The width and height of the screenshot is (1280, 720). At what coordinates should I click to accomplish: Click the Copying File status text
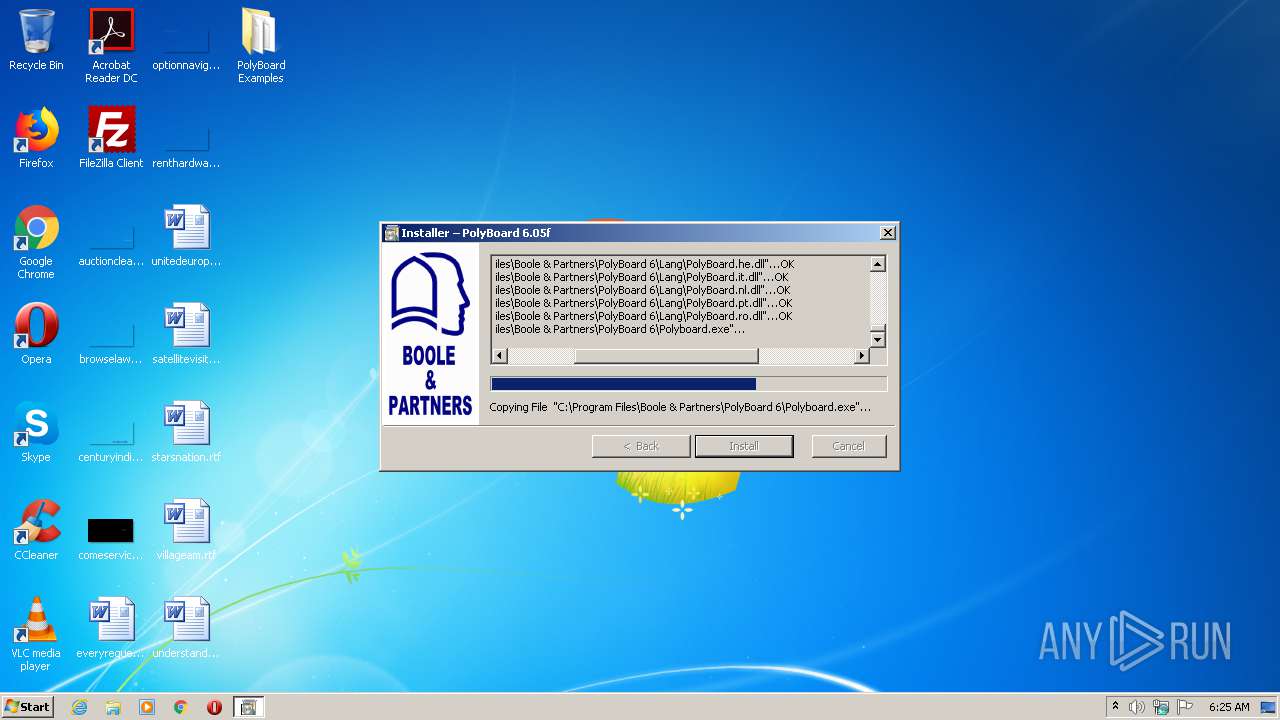coord(680,407)
